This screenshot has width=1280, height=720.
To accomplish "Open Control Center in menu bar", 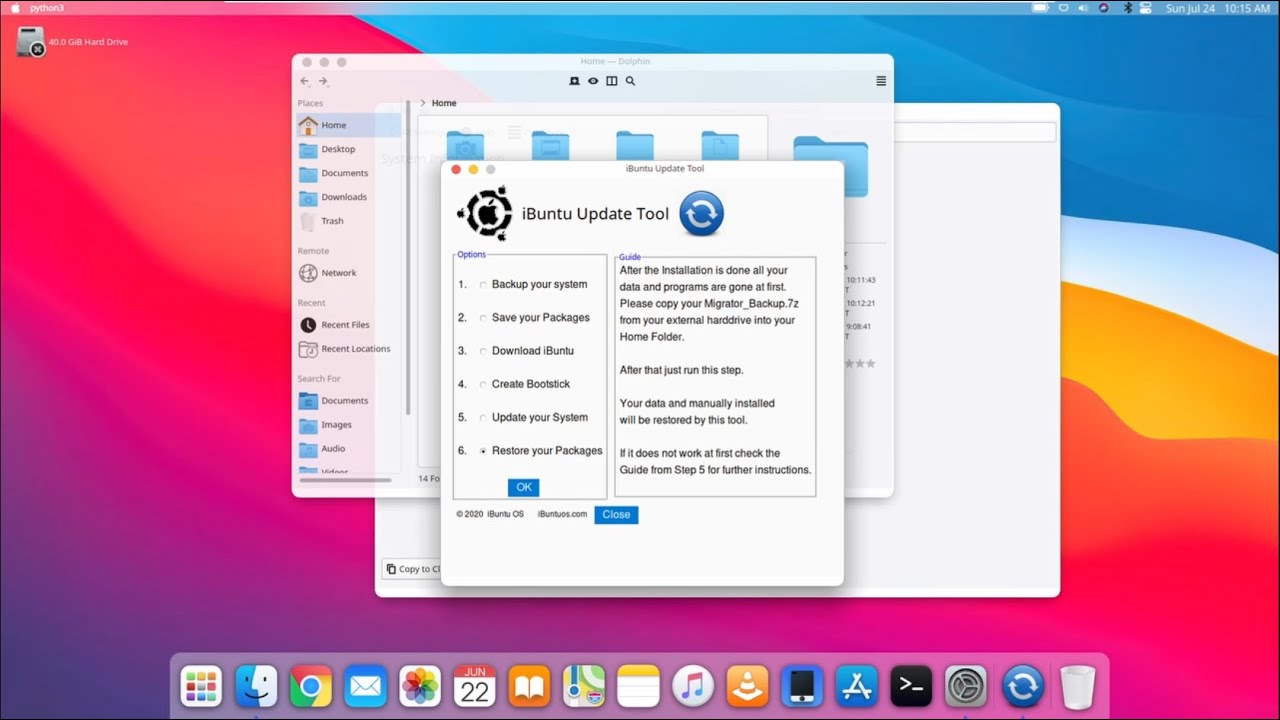I will point(1147,8).
